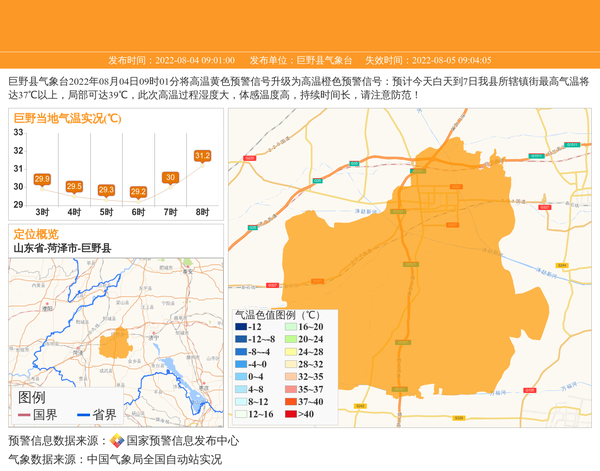
Task: Select the -12 dark blue legend swatch
Action: [x=241, y=327]
